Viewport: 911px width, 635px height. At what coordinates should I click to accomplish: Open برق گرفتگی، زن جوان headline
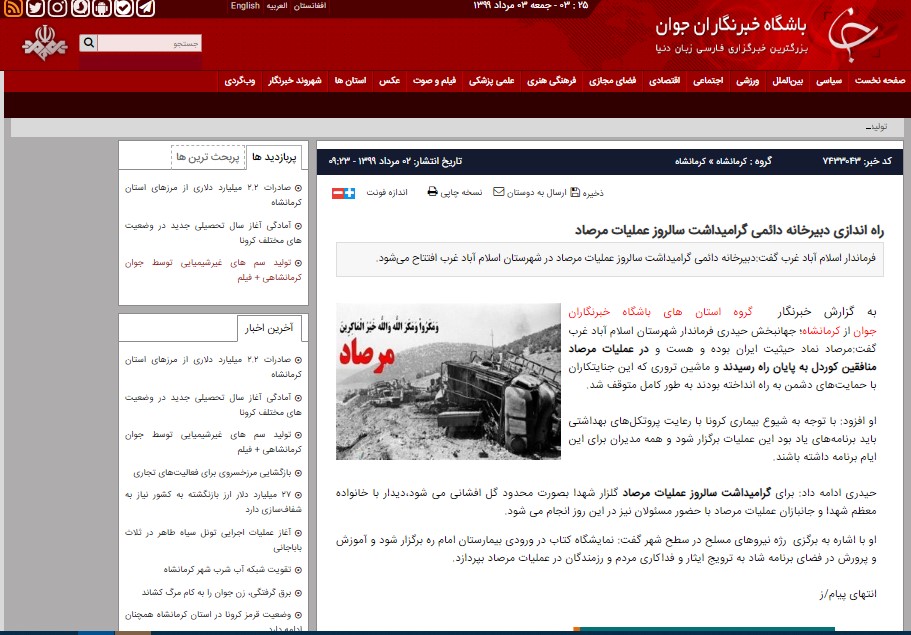(x=222, y=593)
